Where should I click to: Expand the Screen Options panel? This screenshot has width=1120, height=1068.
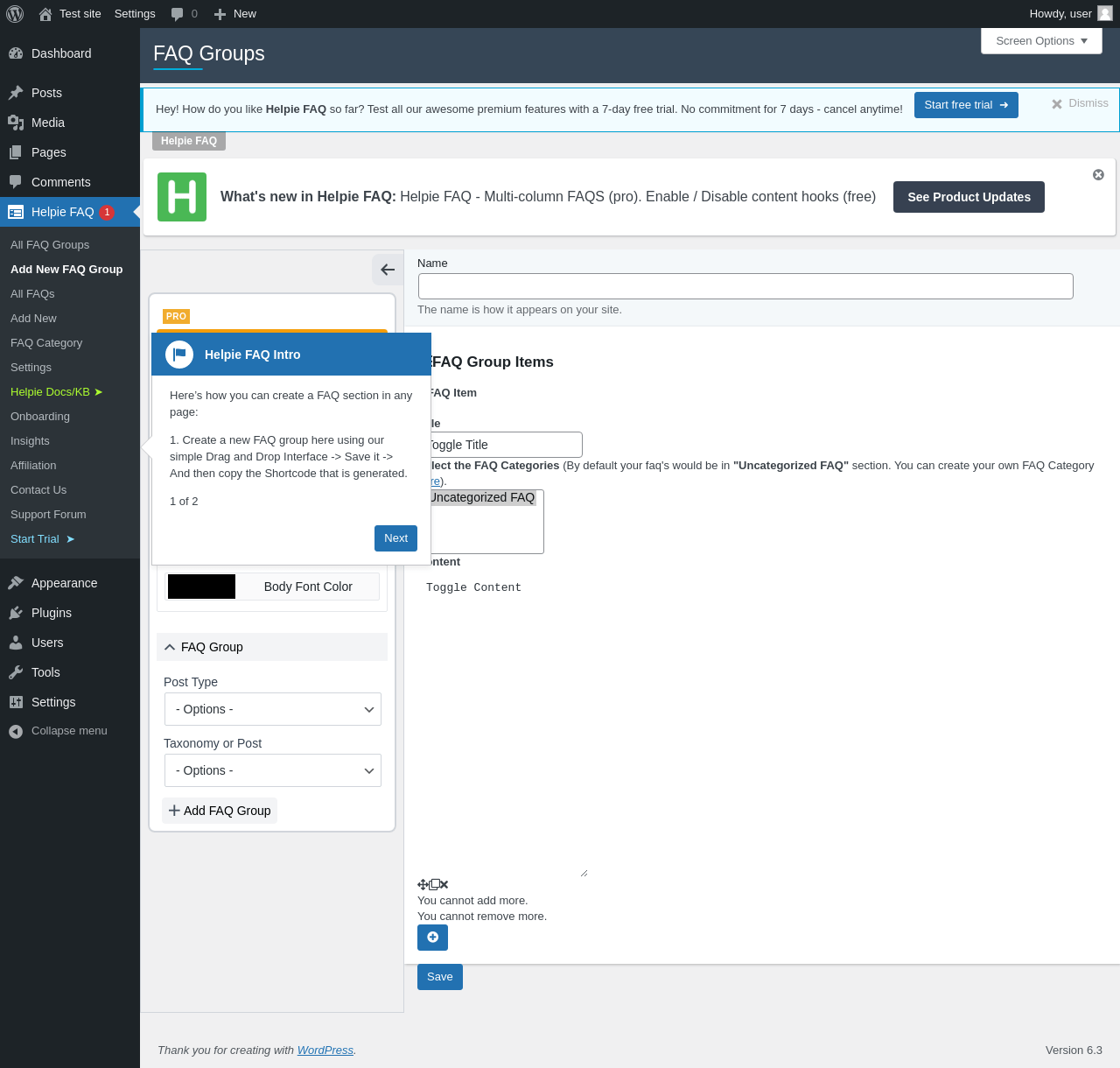(1041, 41)
